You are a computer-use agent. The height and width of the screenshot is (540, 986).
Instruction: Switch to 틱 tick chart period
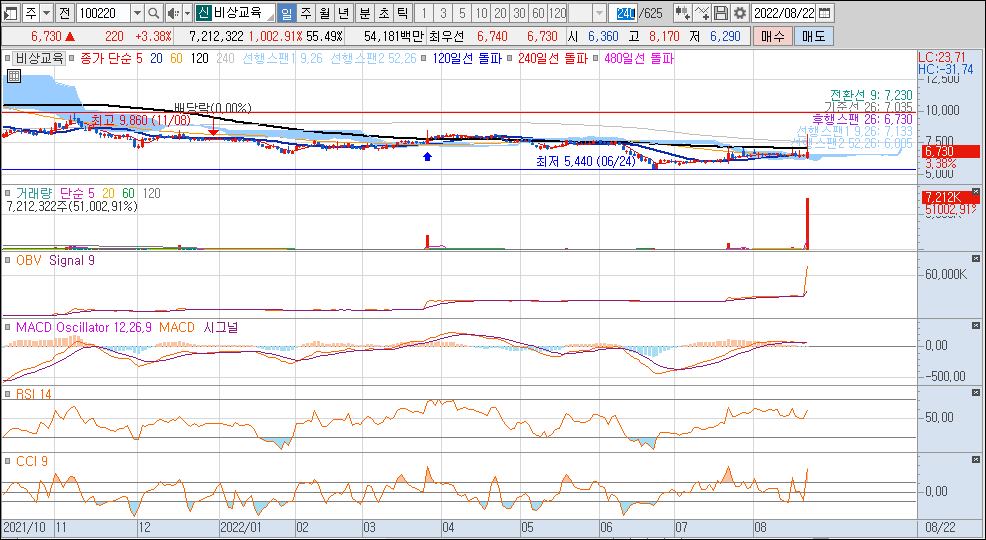click(402, 13)
